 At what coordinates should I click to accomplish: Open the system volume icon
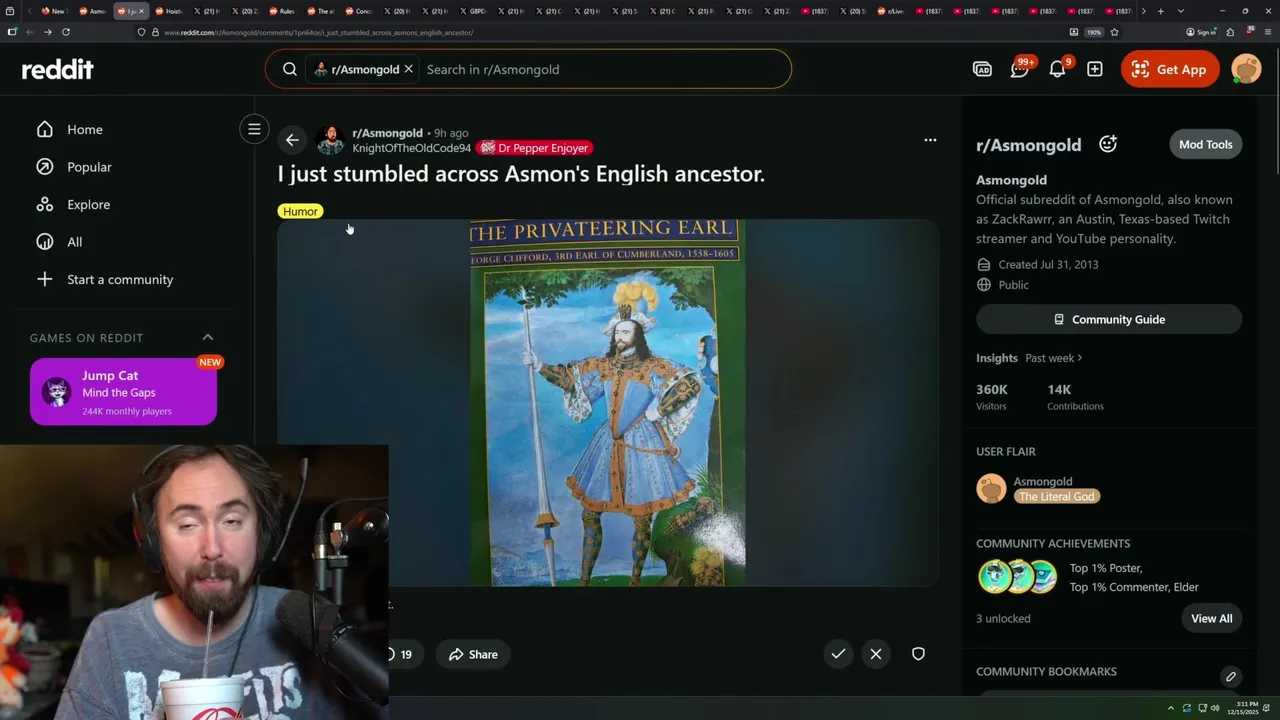[x=1216, y=708]
